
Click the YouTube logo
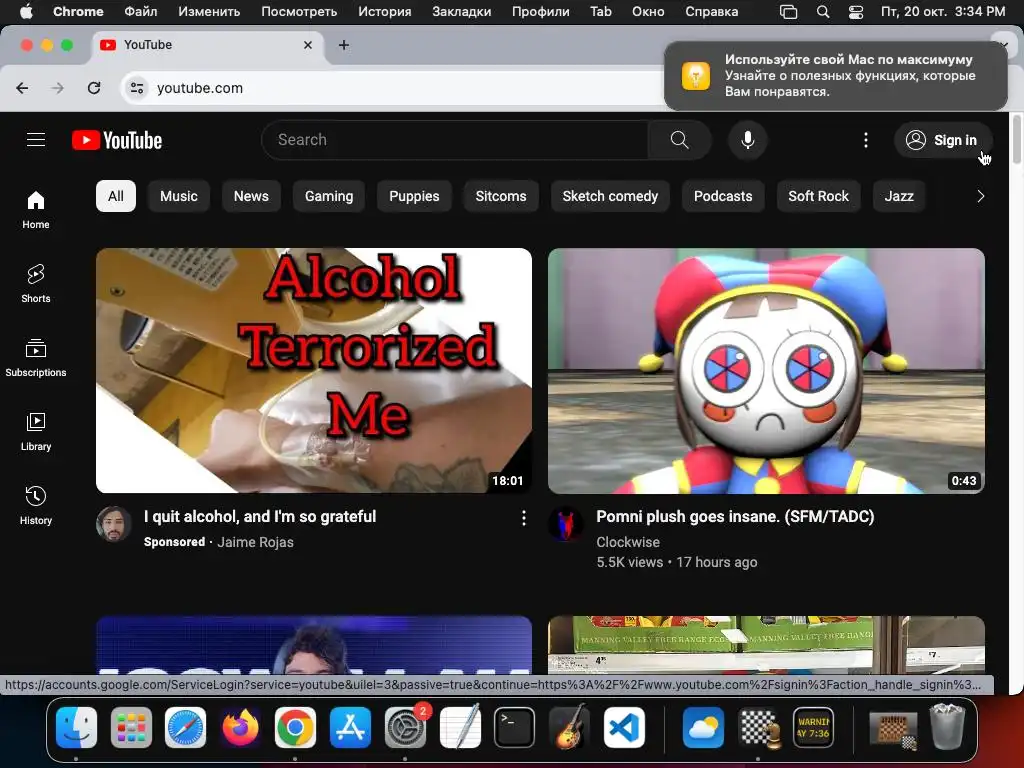pyautogui.click(x=117, y=140)
